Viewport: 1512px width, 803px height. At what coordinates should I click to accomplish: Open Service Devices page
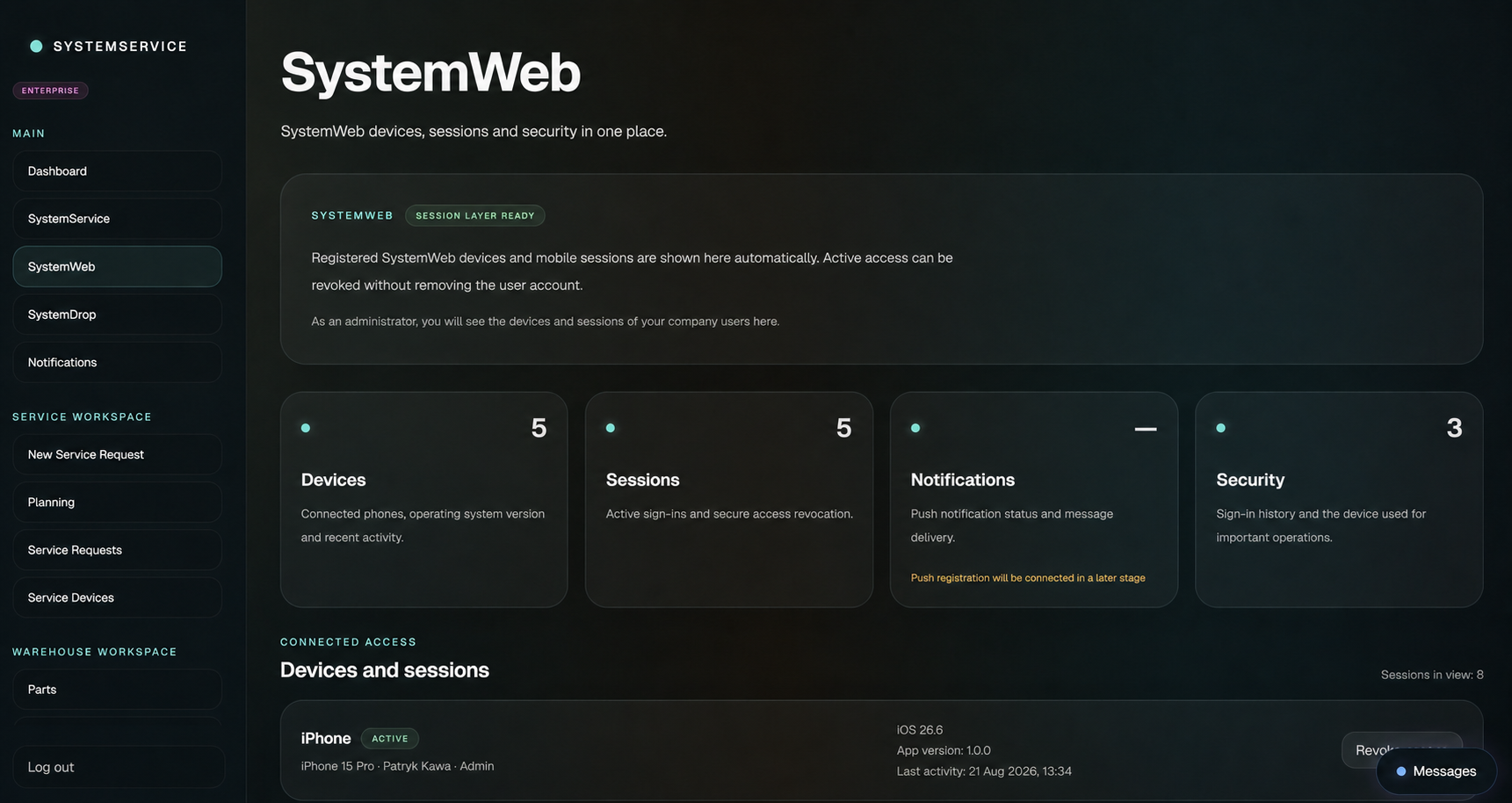point(117,597)
